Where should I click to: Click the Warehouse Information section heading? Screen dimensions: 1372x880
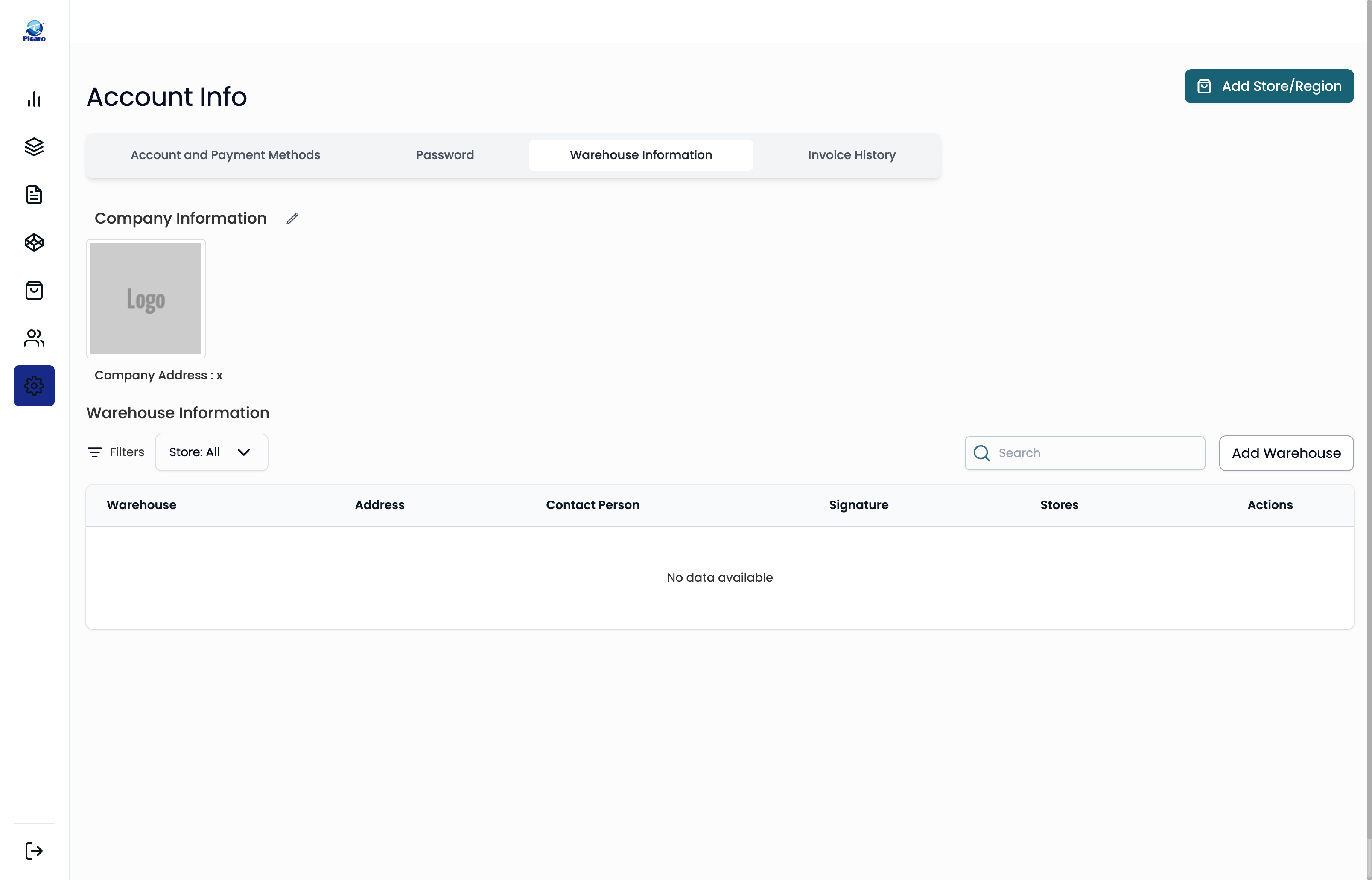point(178,413)
